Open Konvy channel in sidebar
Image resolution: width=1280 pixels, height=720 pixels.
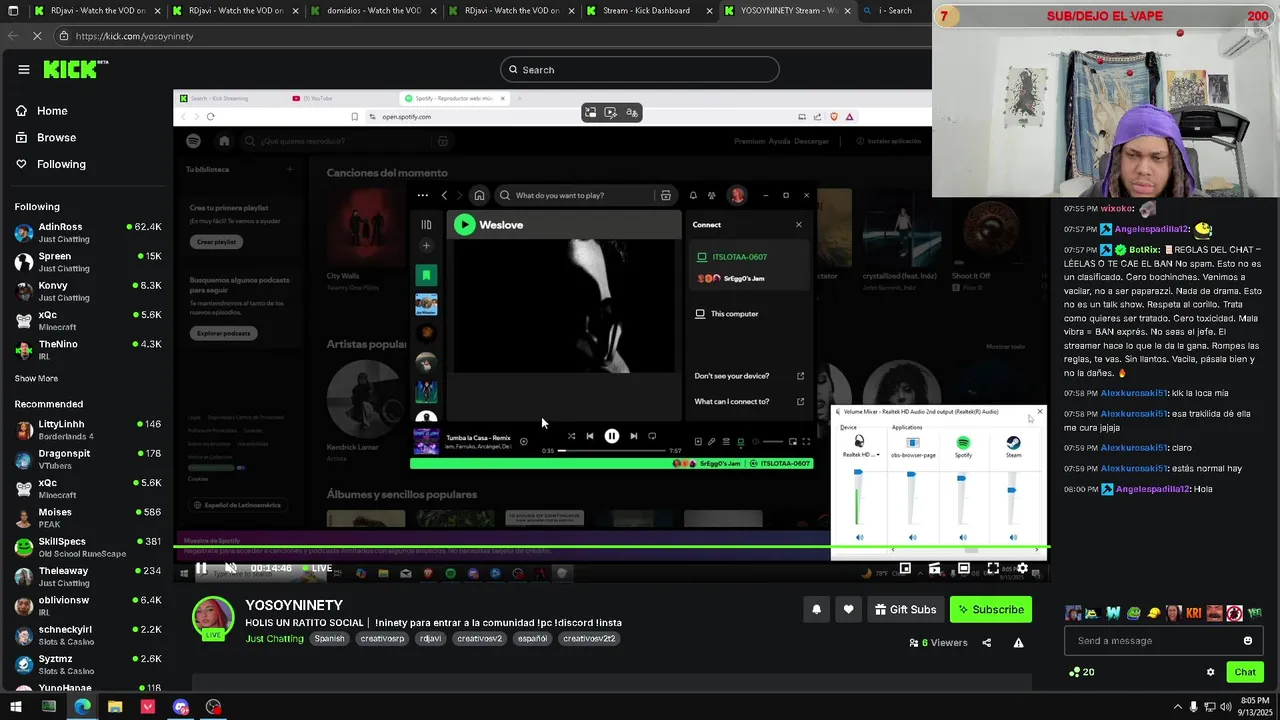(x=88, y=291)
